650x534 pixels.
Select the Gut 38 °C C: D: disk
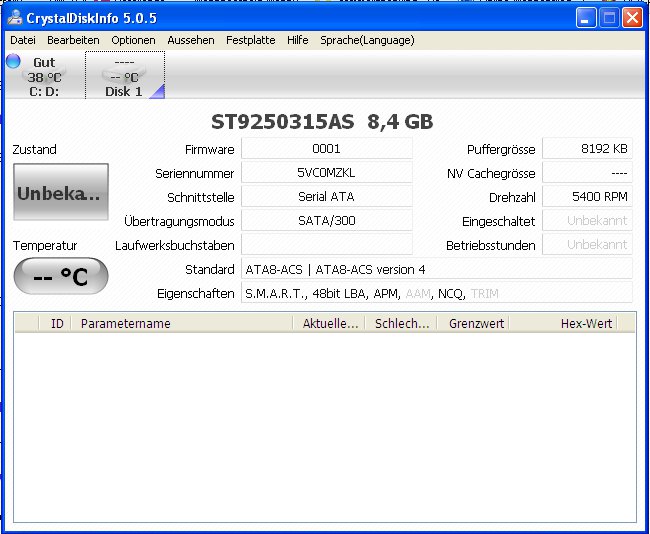pyautogui.click(x=44, y=76)
